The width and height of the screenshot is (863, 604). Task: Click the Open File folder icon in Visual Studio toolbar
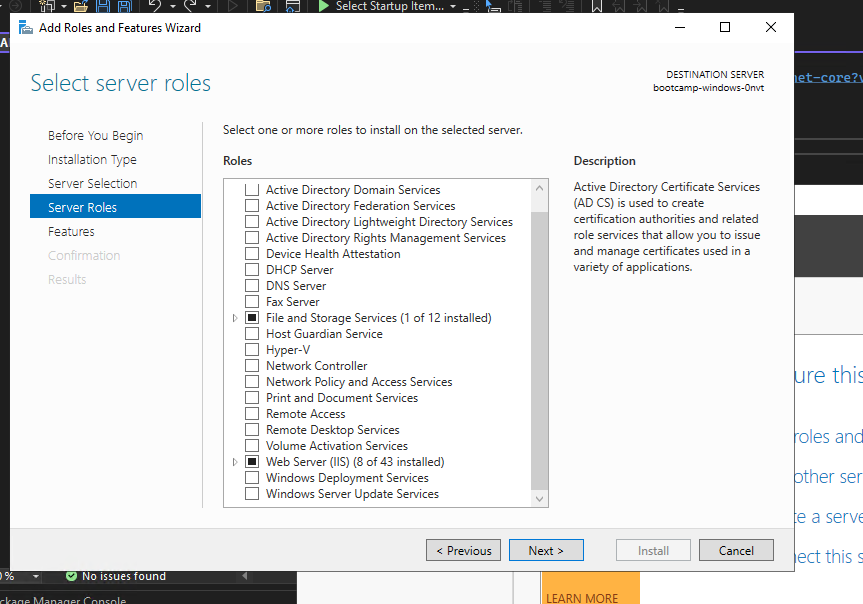tap(81, 7)
